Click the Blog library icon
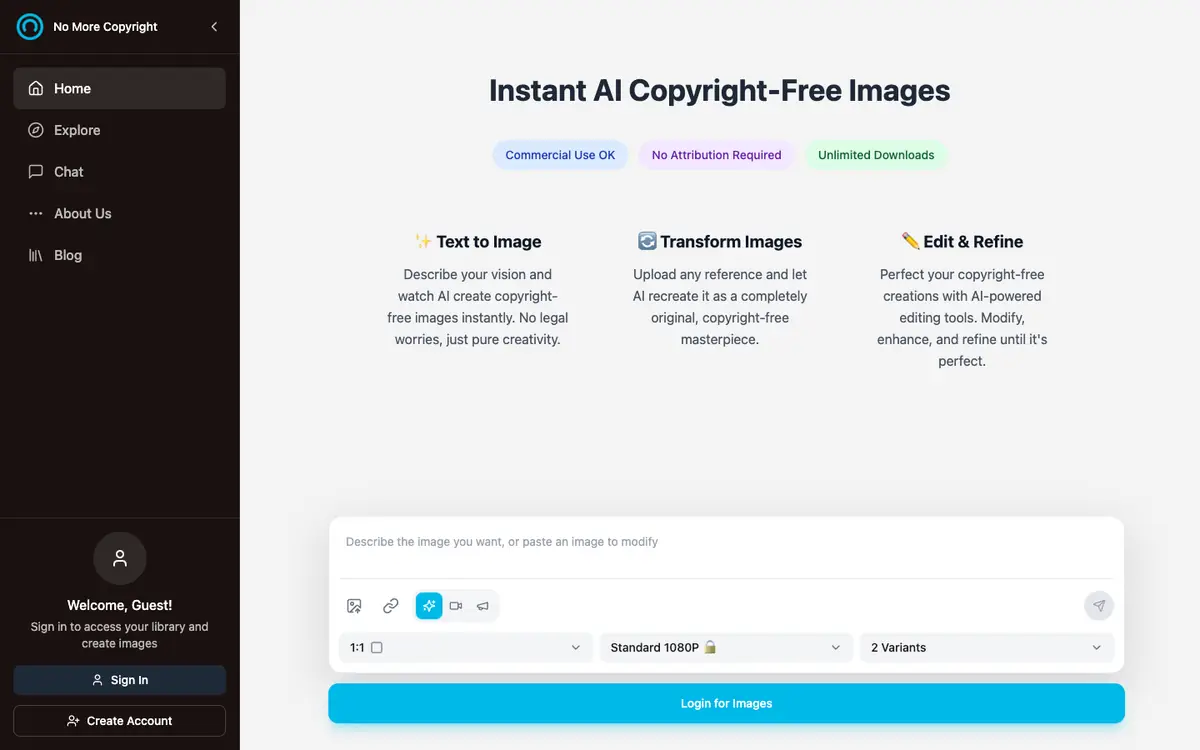The height and width of the screenshot is (750, 1200). coord(36,255)
